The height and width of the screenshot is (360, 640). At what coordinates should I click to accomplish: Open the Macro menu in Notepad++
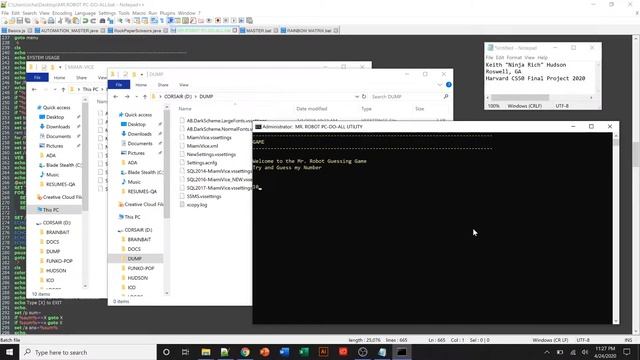click(139, 13)
